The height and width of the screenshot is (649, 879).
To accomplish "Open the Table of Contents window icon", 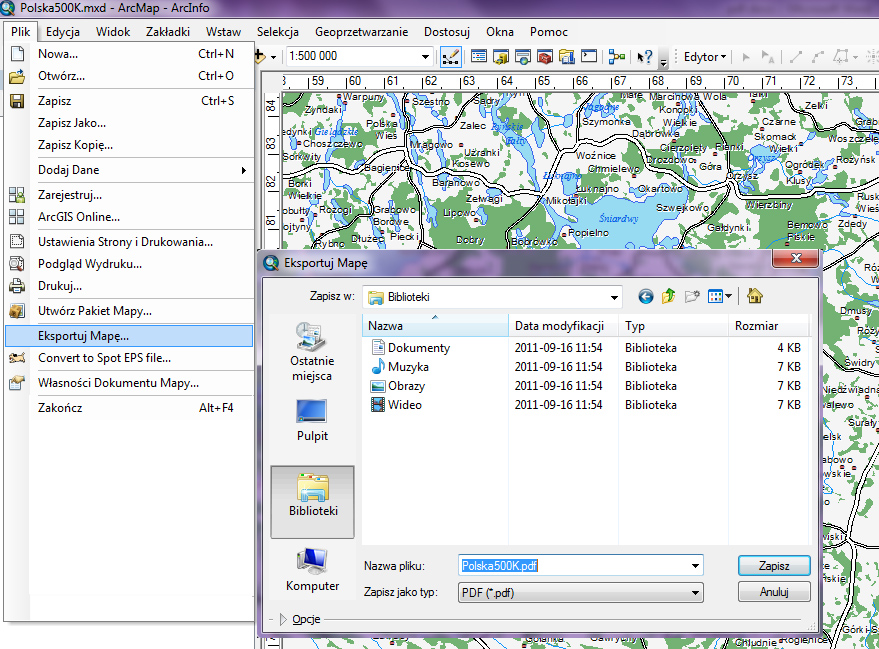I will point(479,57).
